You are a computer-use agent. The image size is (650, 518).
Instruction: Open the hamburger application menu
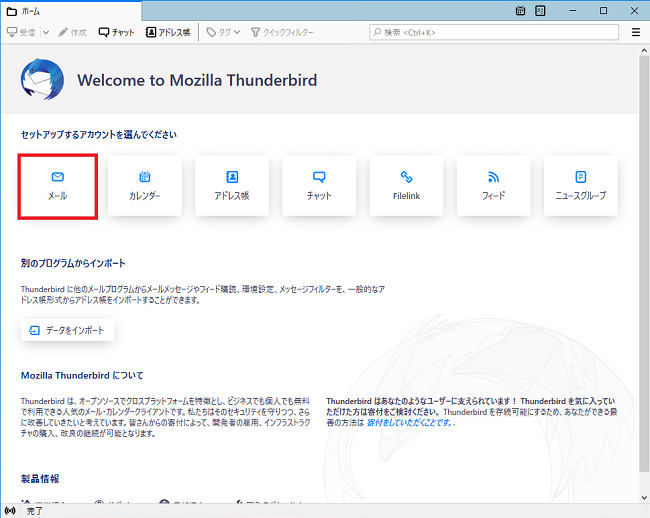636,32
